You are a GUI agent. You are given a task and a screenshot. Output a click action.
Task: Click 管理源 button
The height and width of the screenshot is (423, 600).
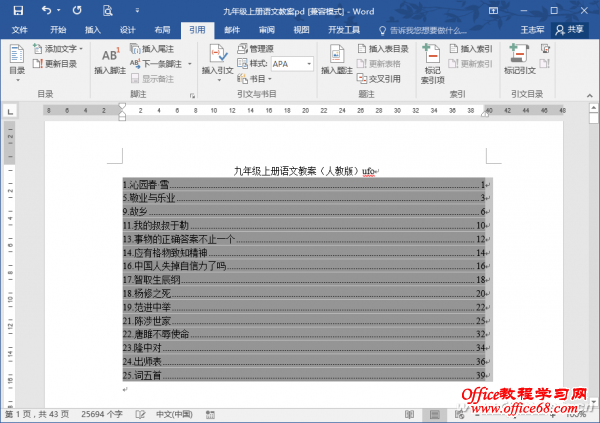point(256,49)
